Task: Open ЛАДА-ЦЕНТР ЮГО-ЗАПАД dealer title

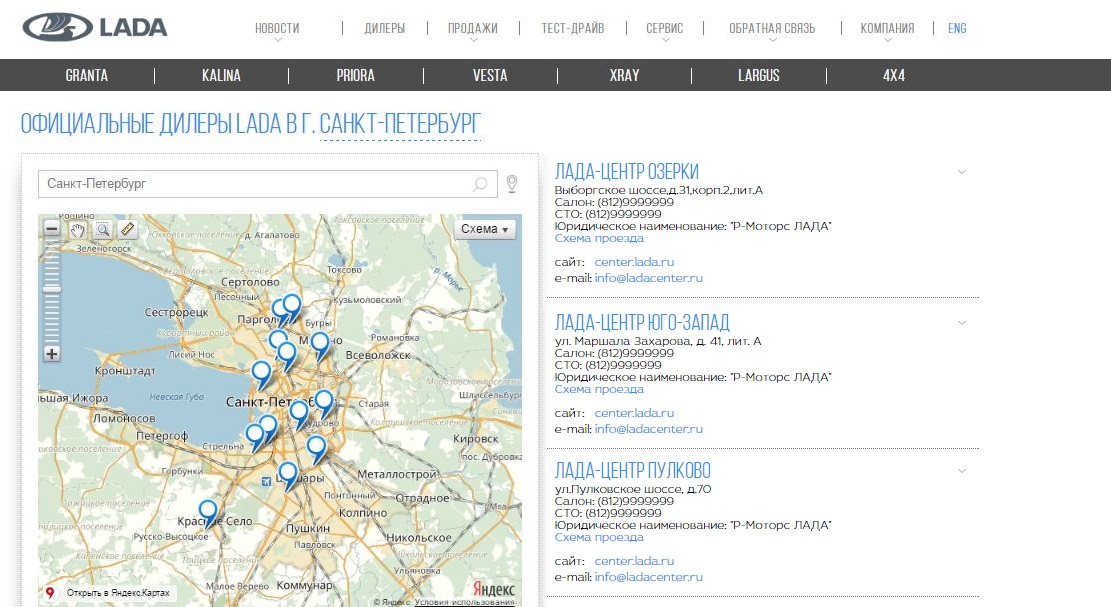Action: tap(642, 322)
